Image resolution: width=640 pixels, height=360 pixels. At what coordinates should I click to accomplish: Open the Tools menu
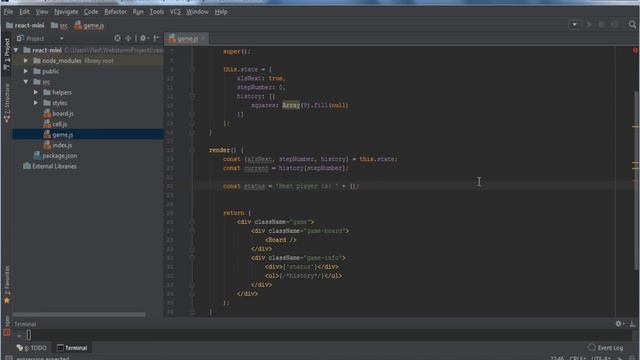click(x=156, y=12)
